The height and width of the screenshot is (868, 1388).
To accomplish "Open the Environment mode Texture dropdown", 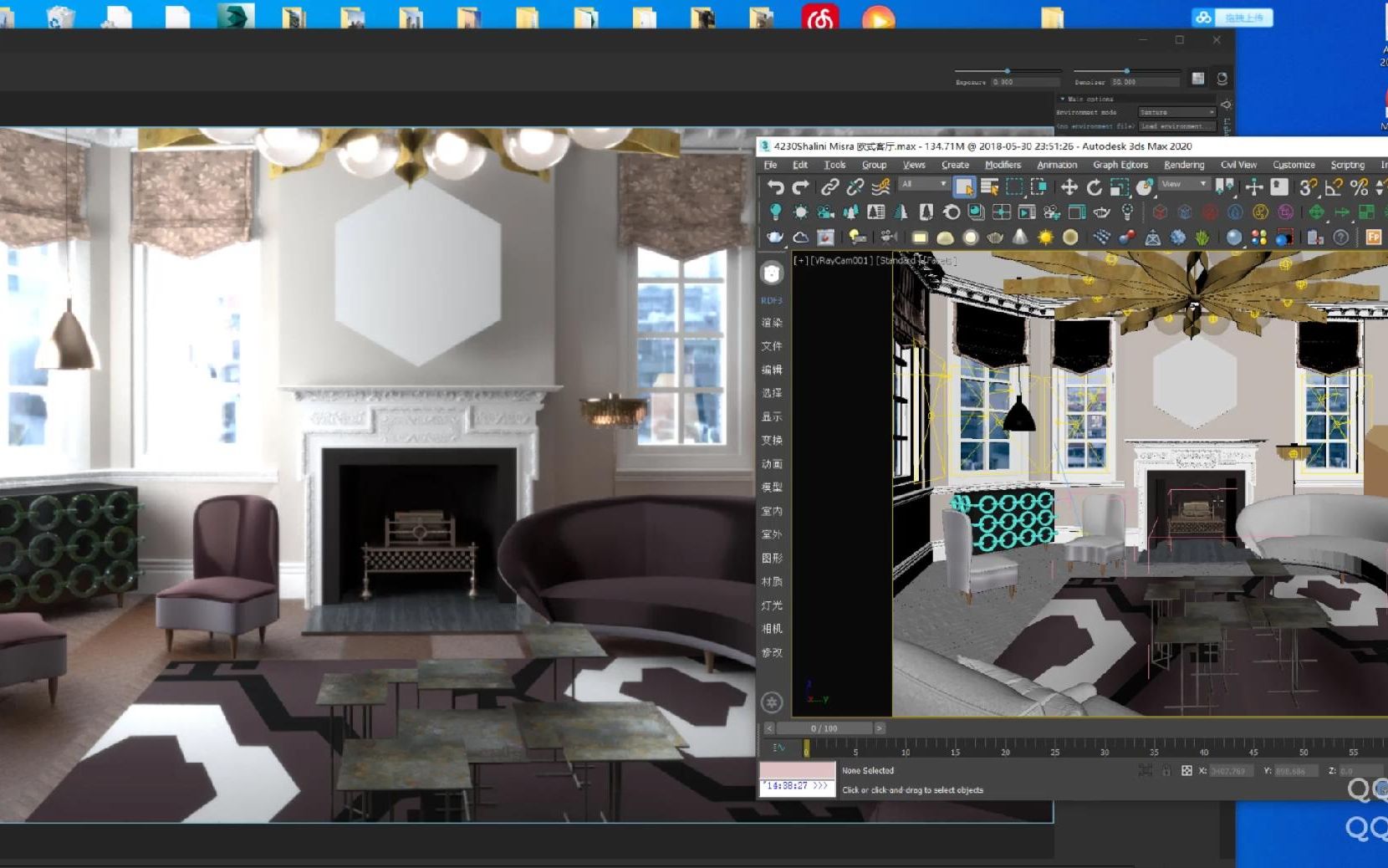I will (1176, 112).
